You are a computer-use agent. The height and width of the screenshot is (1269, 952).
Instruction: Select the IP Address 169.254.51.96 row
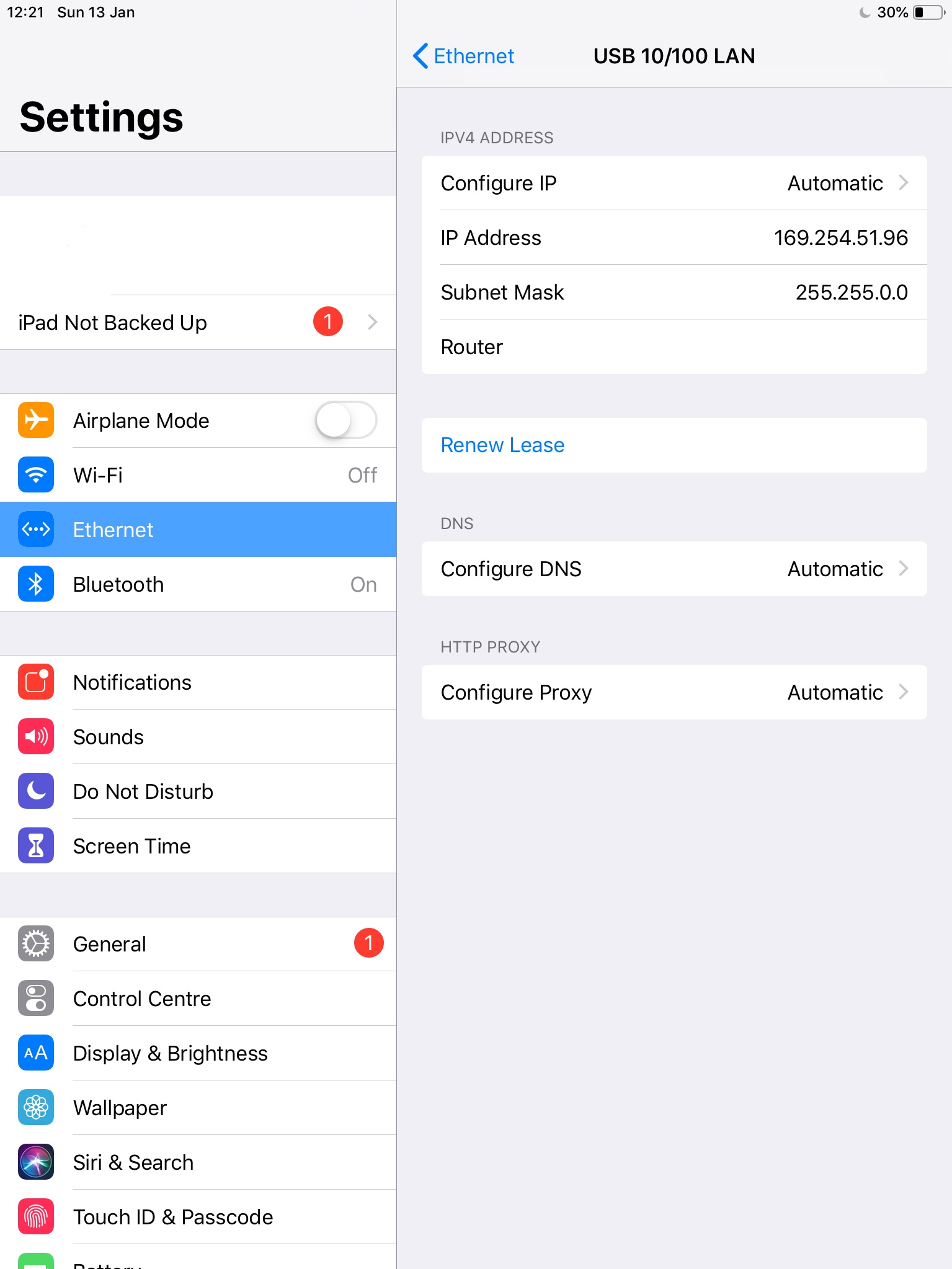pos(674,238)
